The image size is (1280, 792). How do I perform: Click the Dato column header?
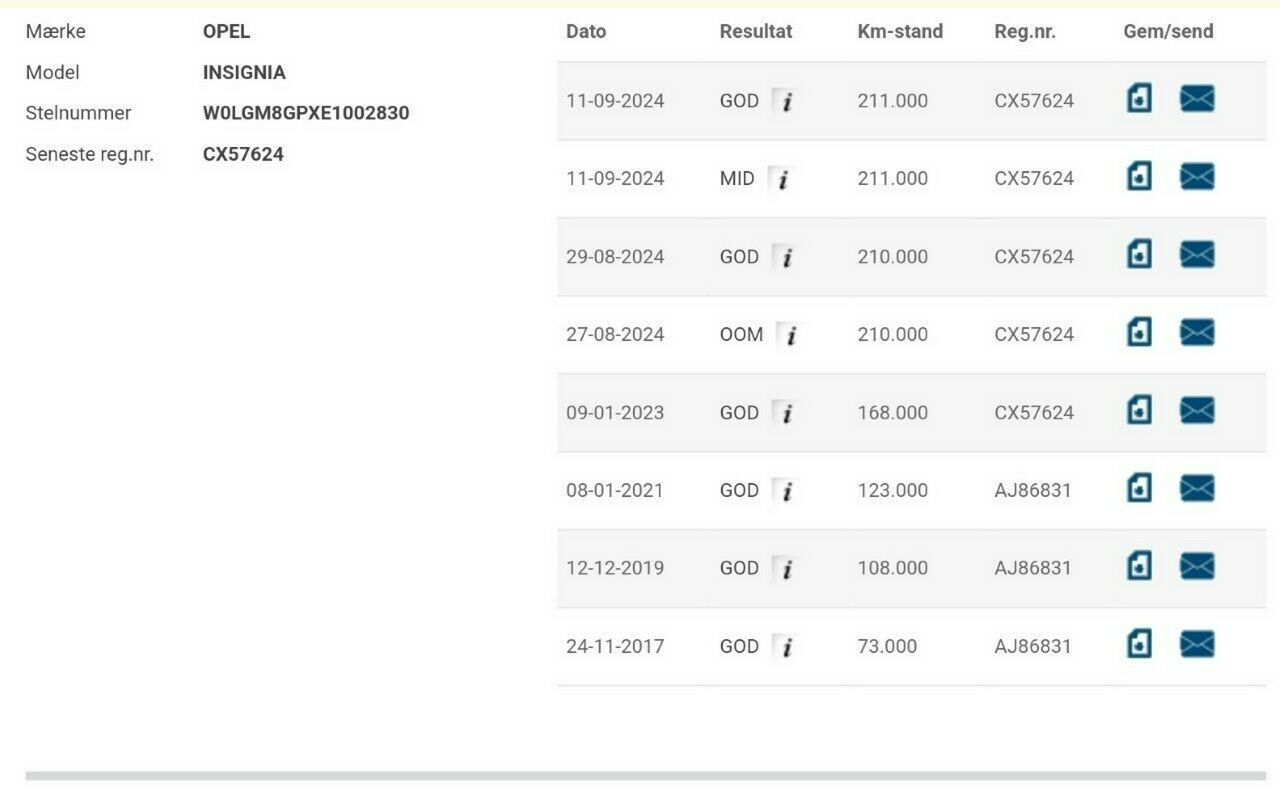(586, 31)
